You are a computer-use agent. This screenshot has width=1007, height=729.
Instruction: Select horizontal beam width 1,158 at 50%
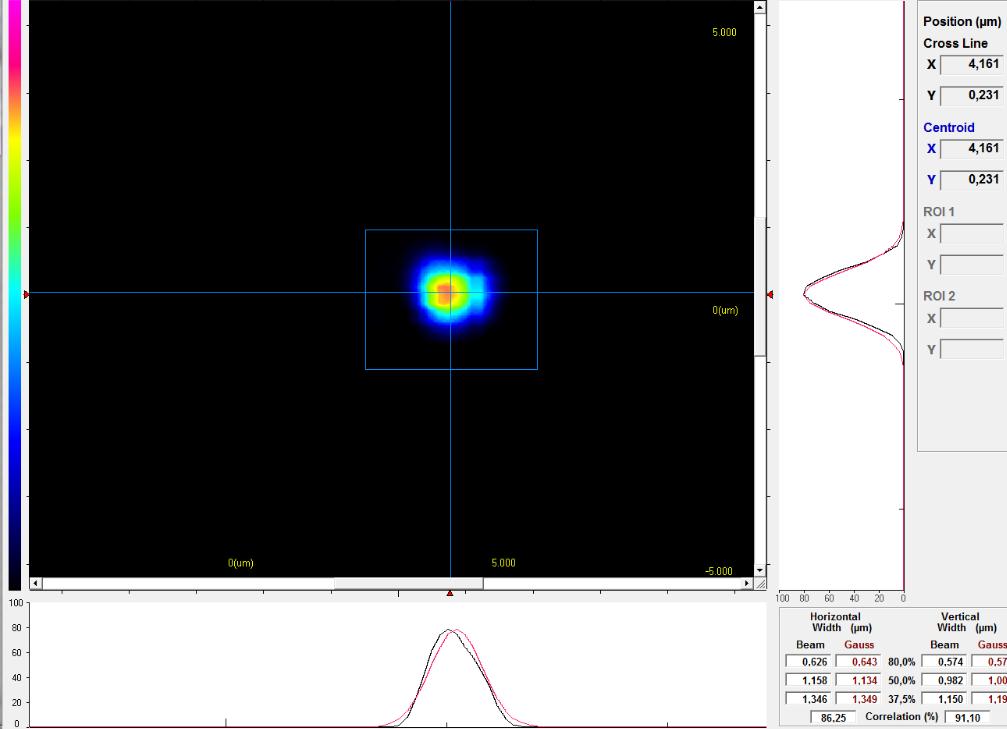pyautogui.click(x=807, y=680)
